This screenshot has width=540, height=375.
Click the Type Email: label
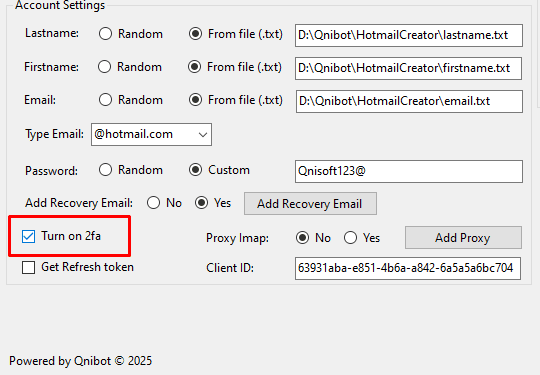(x=54, y=134)
